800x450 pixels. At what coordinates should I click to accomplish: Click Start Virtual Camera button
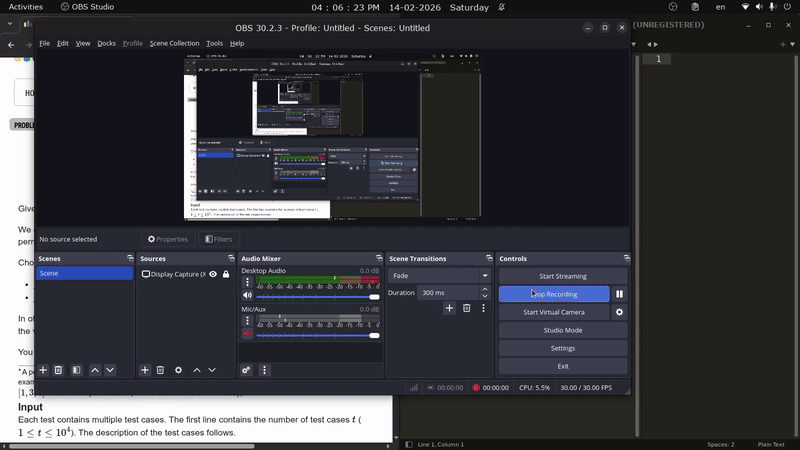click(554, 312)
